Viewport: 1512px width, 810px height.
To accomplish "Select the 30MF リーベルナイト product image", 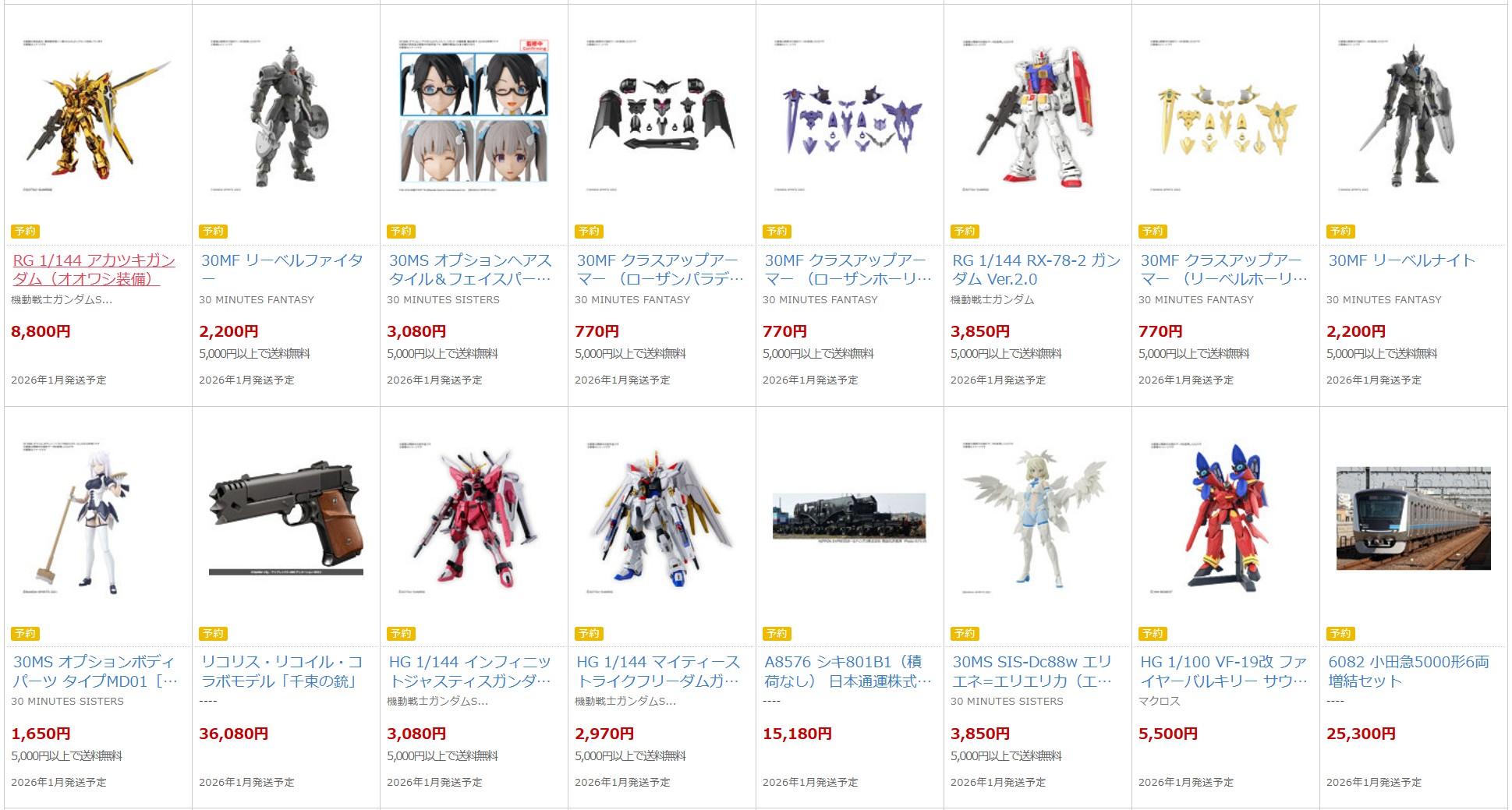I will (x=1413, y=117).
